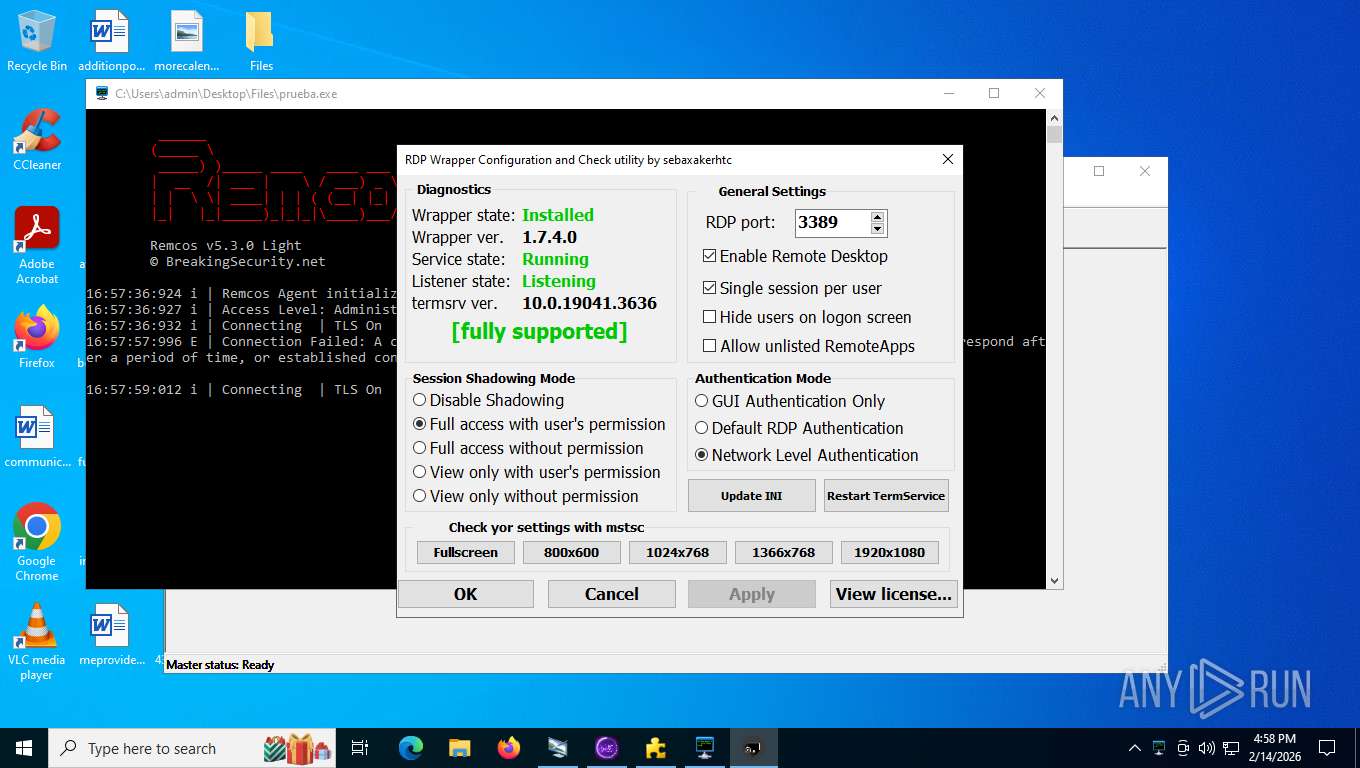The width and height of the screenshot is (1360, 768).
Task: Click the termsrv version 10.0.19041.3636 text
Action: click(x=589, y=303)
